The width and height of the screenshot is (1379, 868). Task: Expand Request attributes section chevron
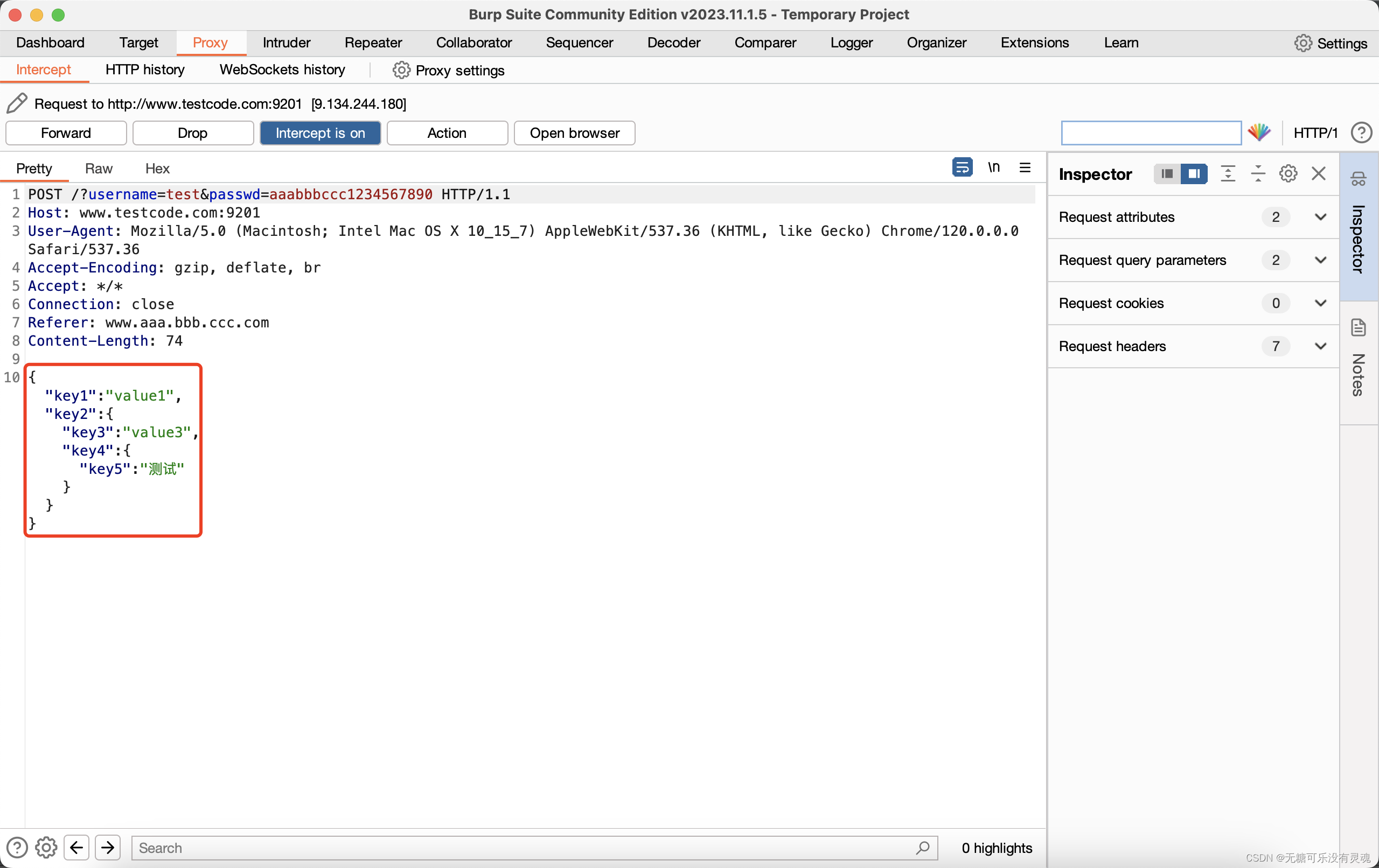coord(1321,217)
